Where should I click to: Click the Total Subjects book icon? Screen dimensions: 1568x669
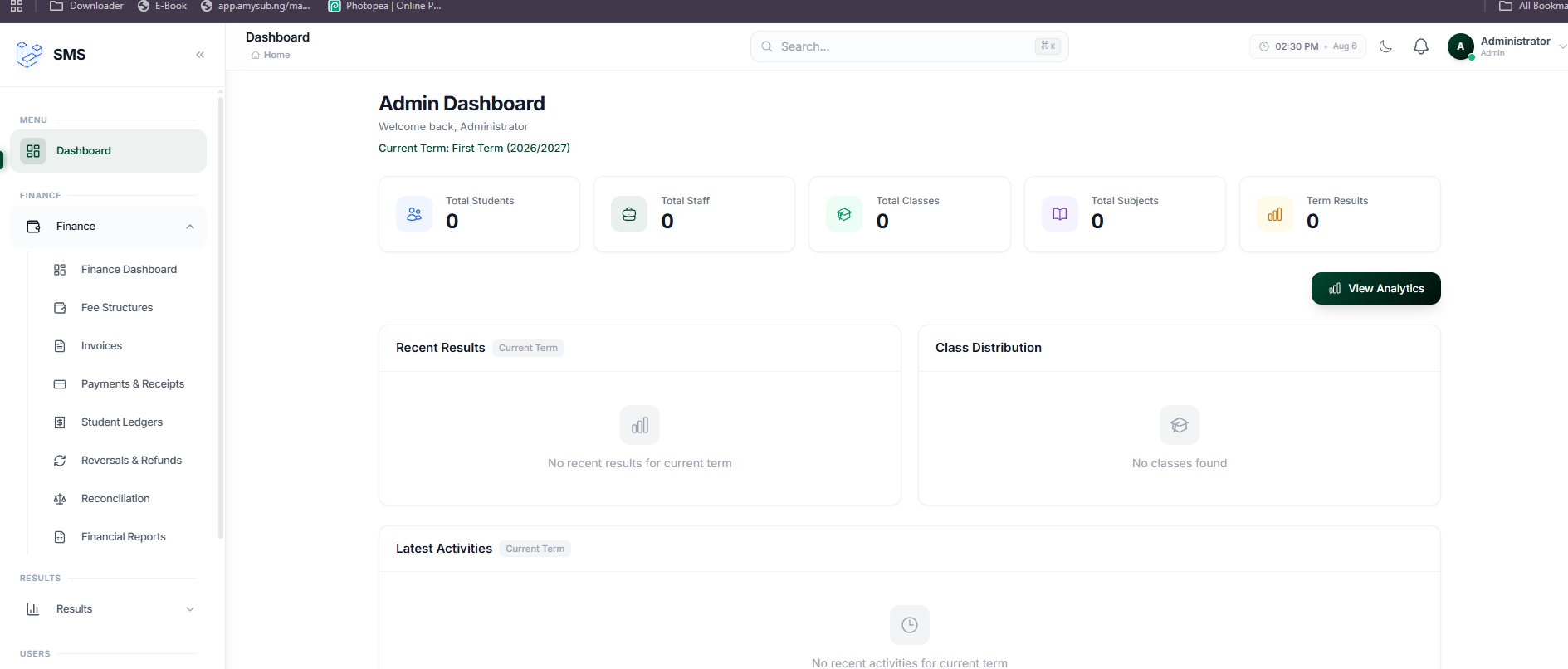point(1060,214)
